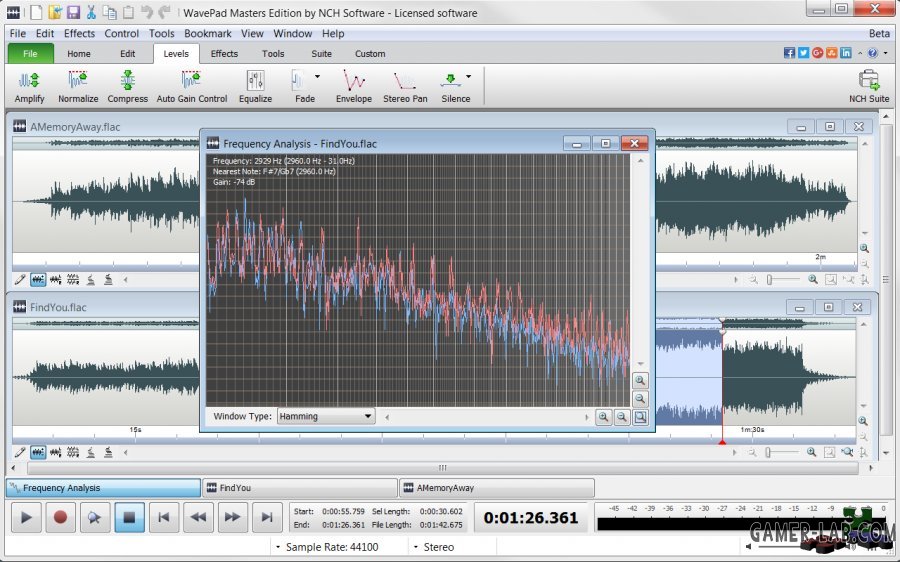Zoom to full view in Frequency Analysis

(640, 417)
